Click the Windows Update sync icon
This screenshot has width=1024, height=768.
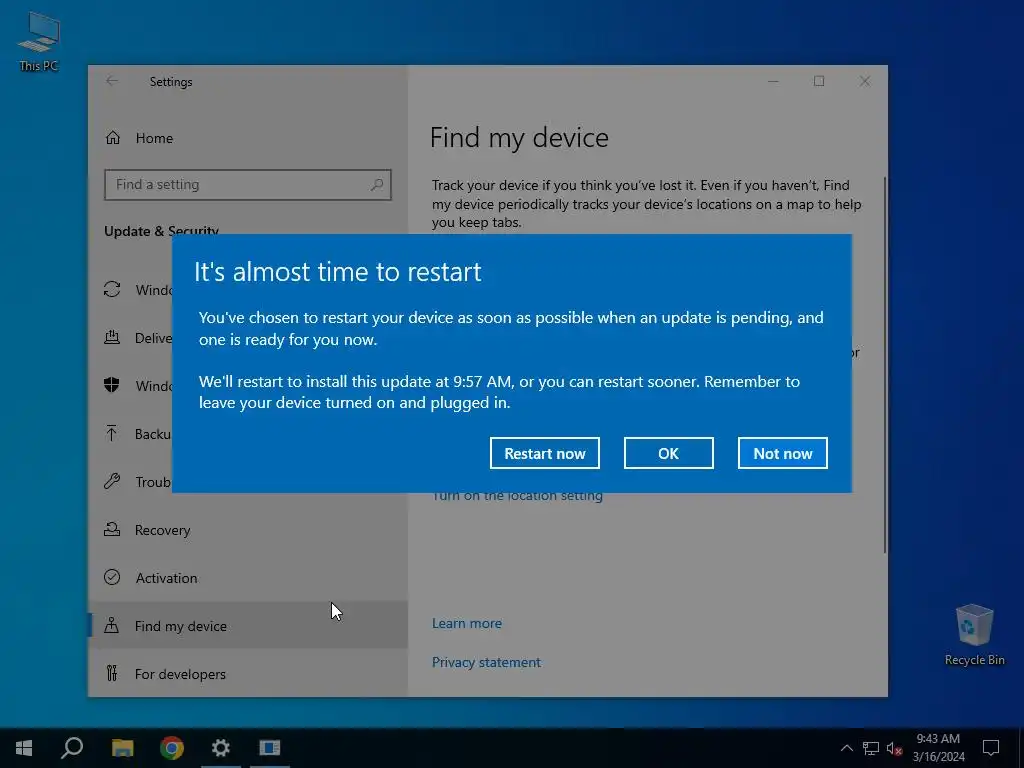[x=112, y=289]
